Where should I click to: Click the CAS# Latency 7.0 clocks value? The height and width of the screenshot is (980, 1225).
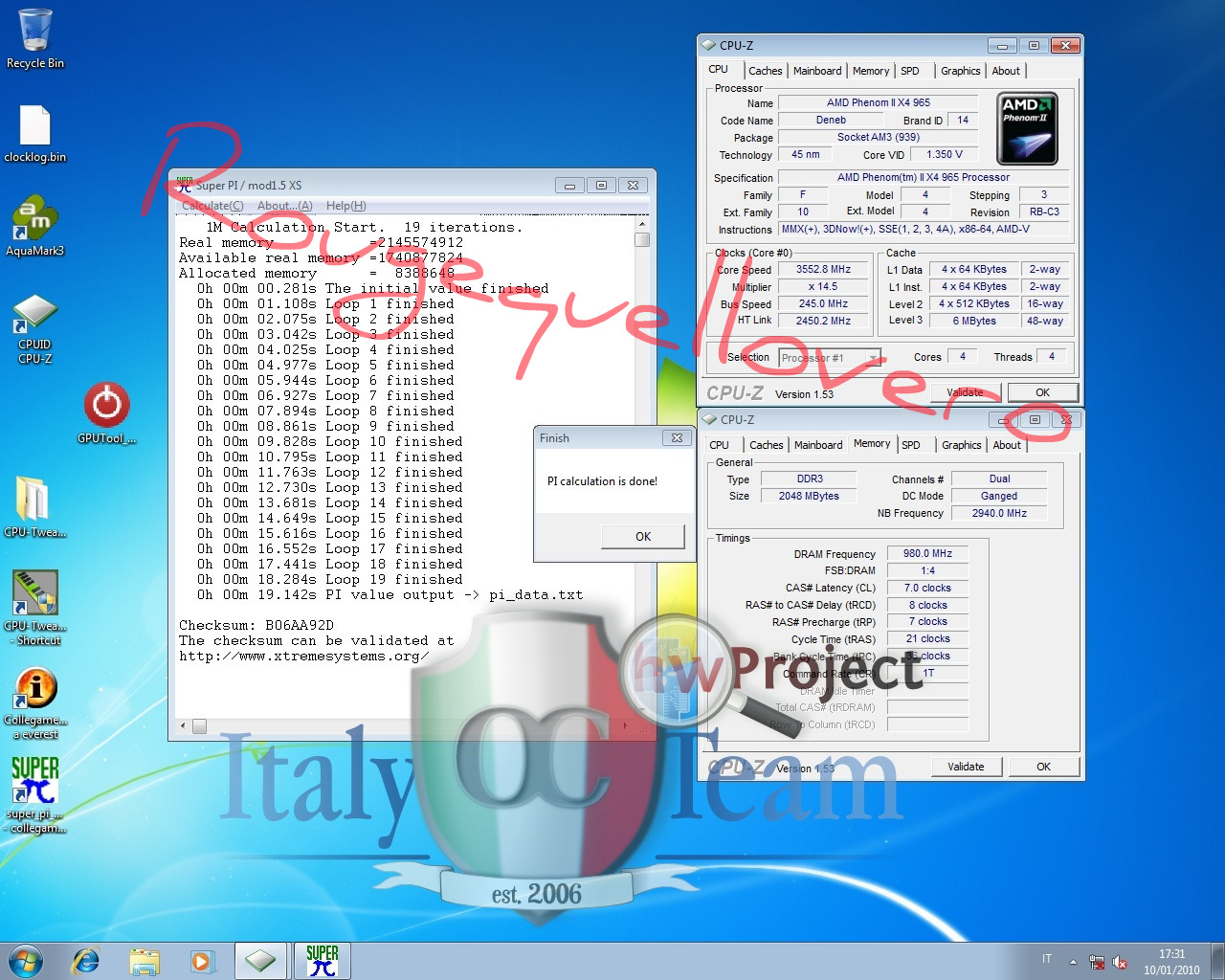pyautogui.click(x=927, y=588)
